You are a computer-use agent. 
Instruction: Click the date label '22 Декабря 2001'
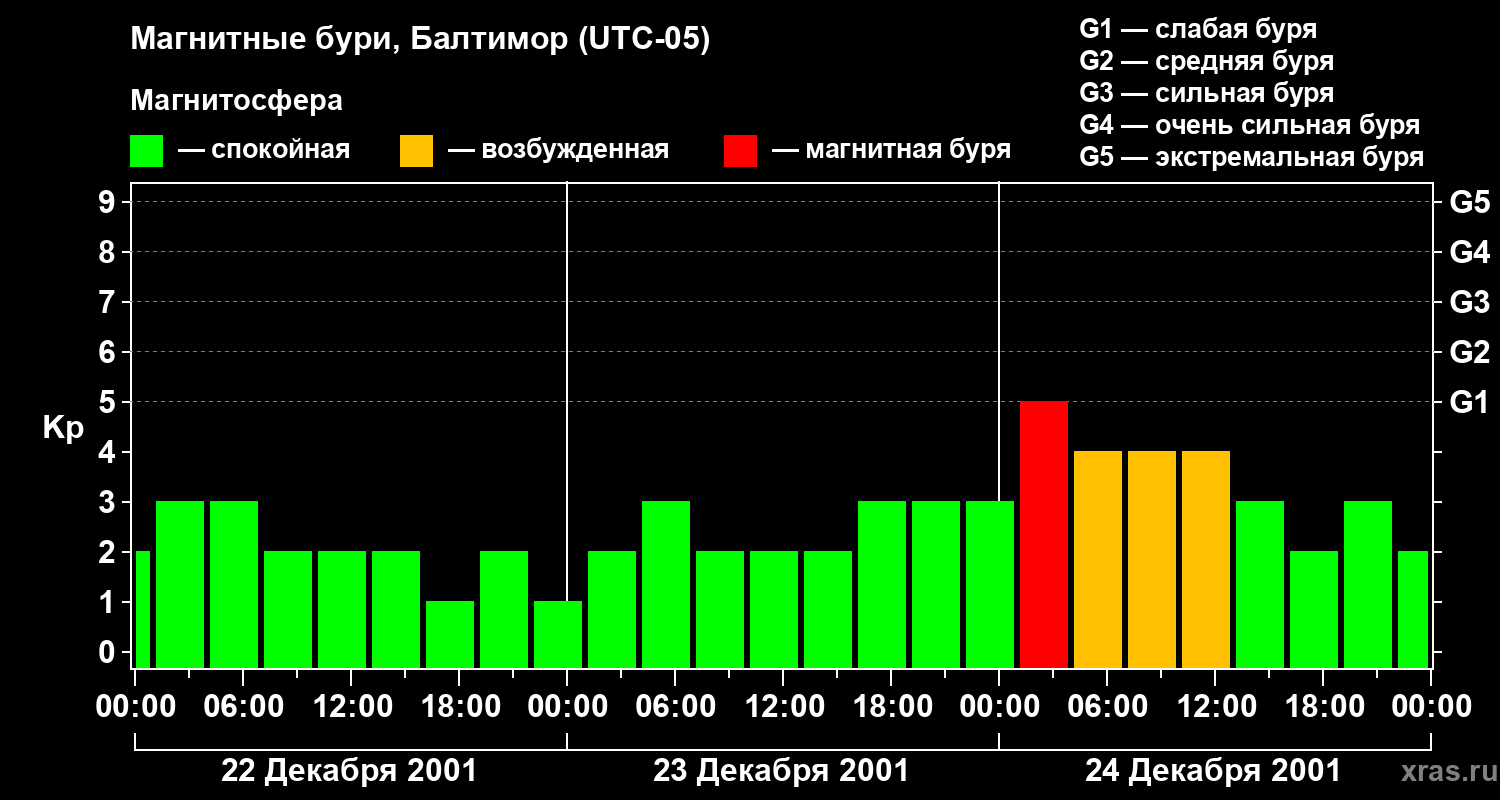click(349, 771)
